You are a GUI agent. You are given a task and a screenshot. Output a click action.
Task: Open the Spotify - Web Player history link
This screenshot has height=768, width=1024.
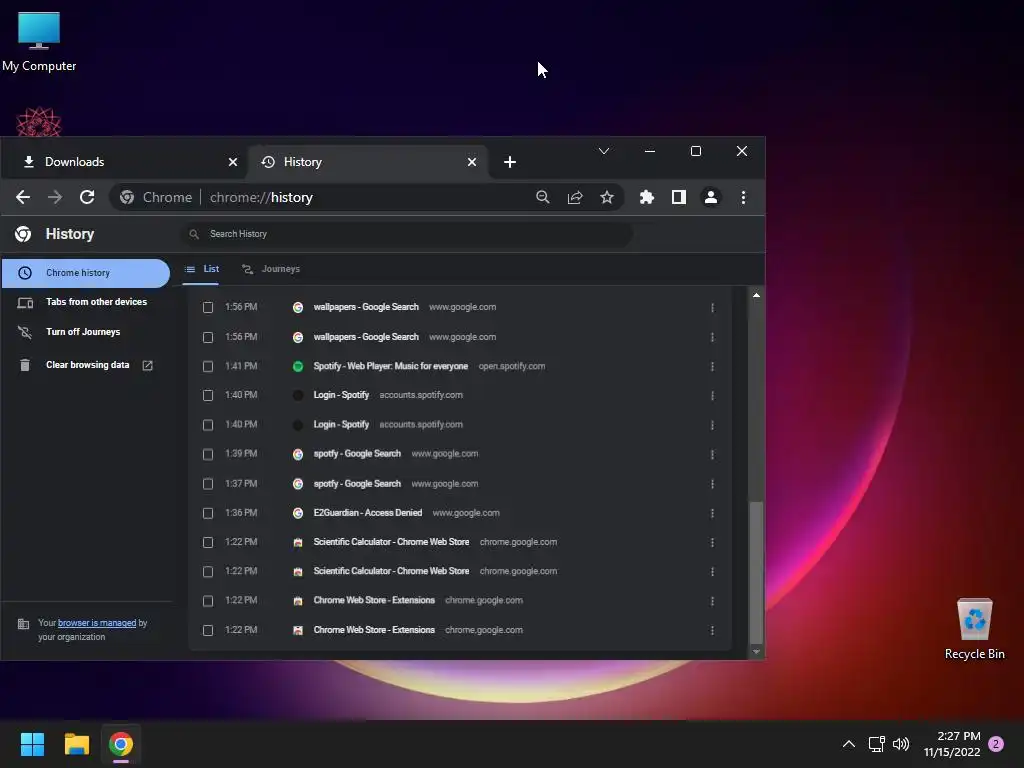(391, 366)
